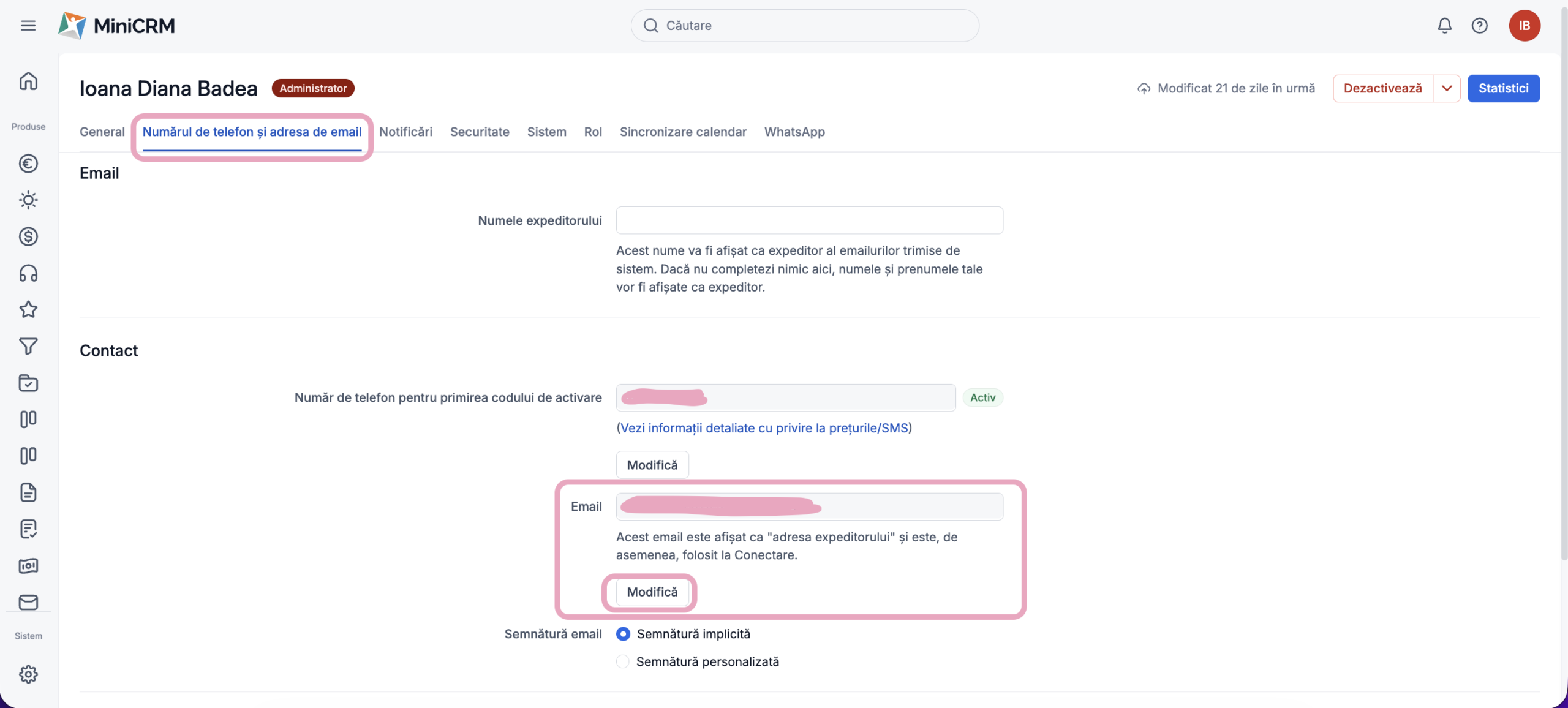Viewport: 1568px width, 708px height.
Task: Click the home icon in sidebar
Action: (28, 81)
